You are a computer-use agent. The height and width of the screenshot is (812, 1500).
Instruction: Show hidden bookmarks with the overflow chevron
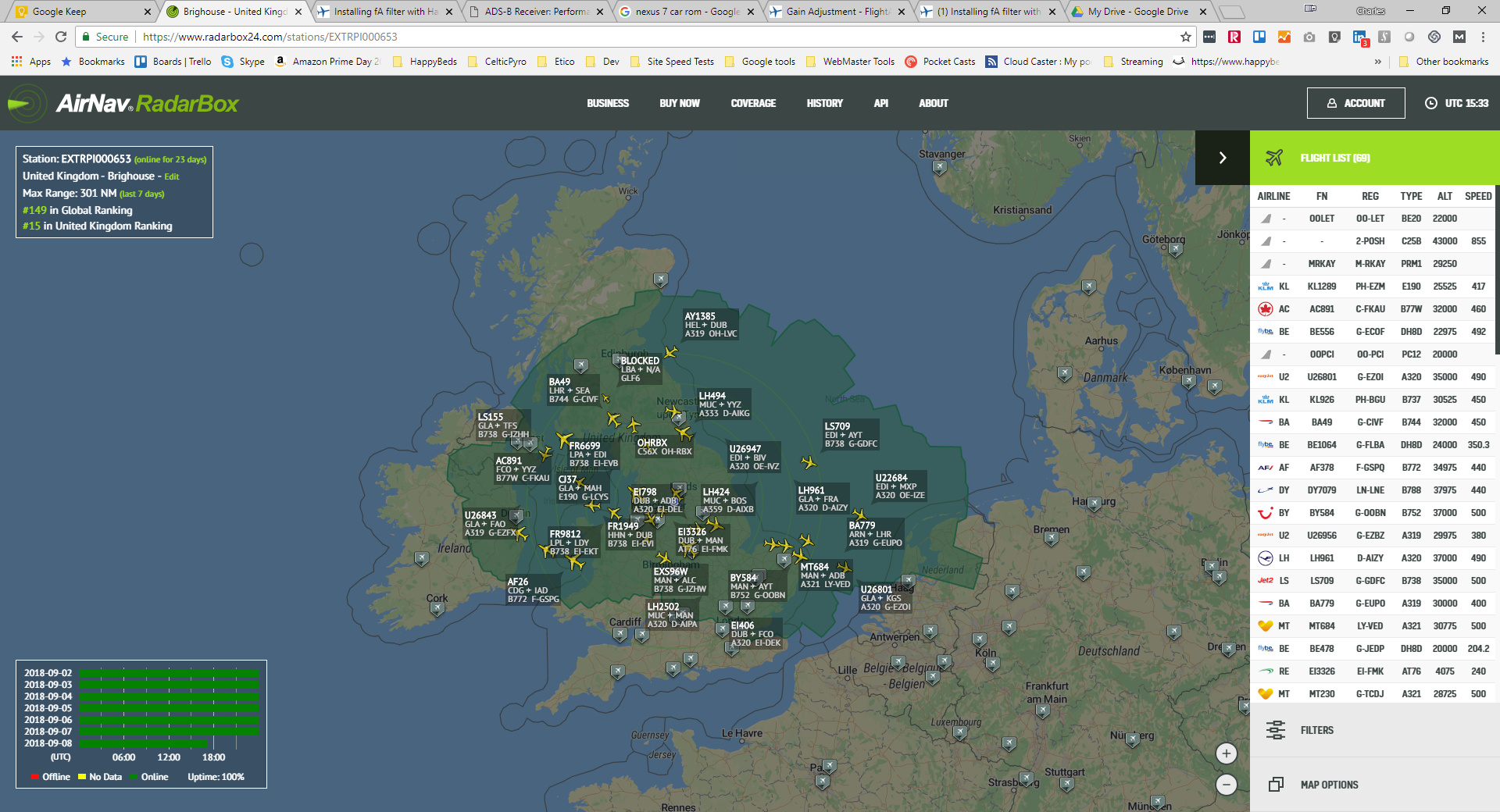[x=1378, y=62]
